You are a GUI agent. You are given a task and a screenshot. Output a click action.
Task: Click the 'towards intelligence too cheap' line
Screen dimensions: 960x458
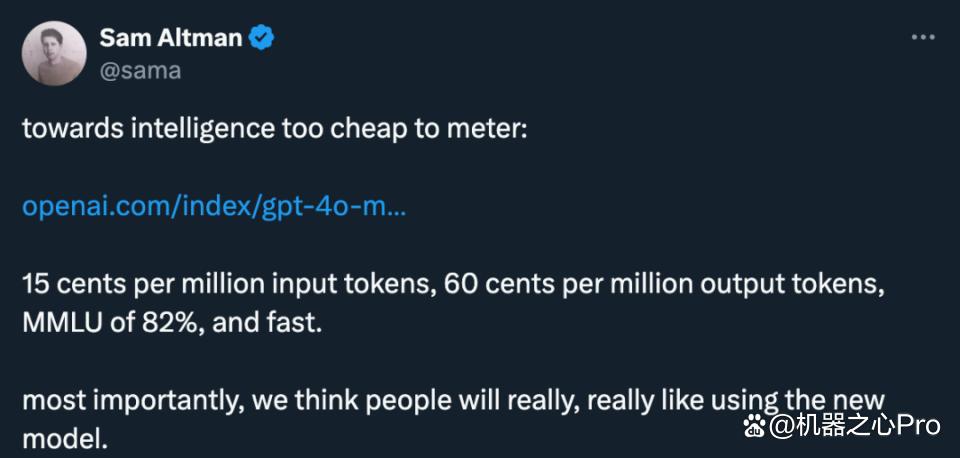pyautogui.click(x=274, y=130)
